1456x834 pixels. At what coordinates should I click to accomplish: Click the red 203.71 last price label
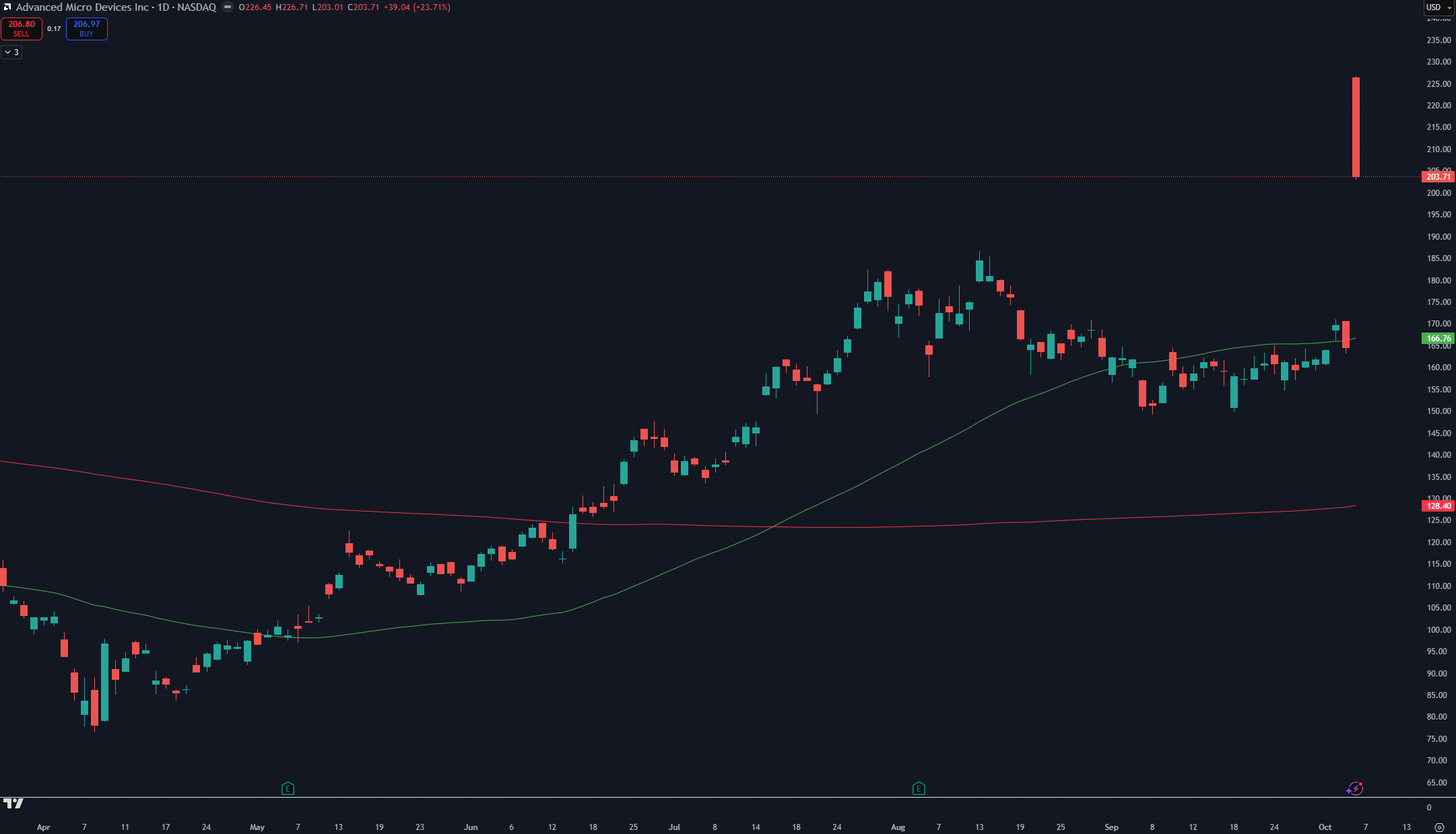(1438, 177)
